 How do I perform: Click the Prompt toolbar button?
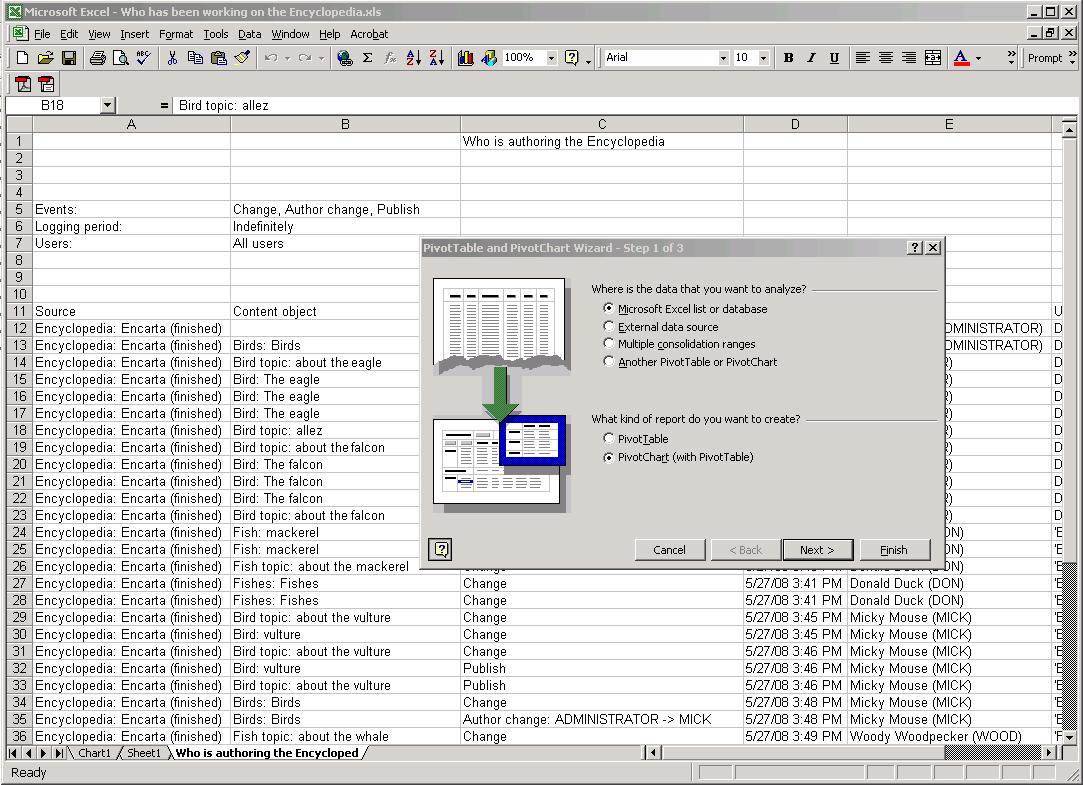[x=1044, y=58]
